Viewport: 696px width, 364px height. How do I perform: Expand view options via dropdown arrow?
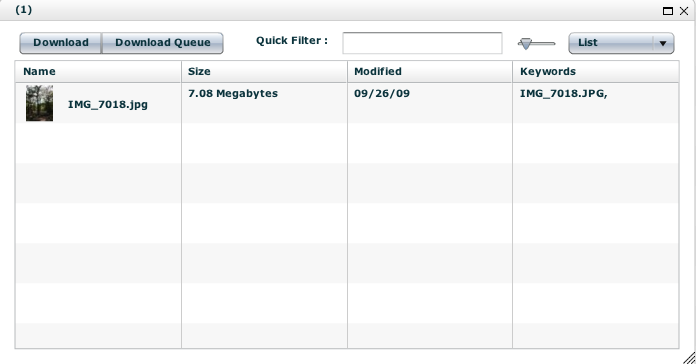663,44
